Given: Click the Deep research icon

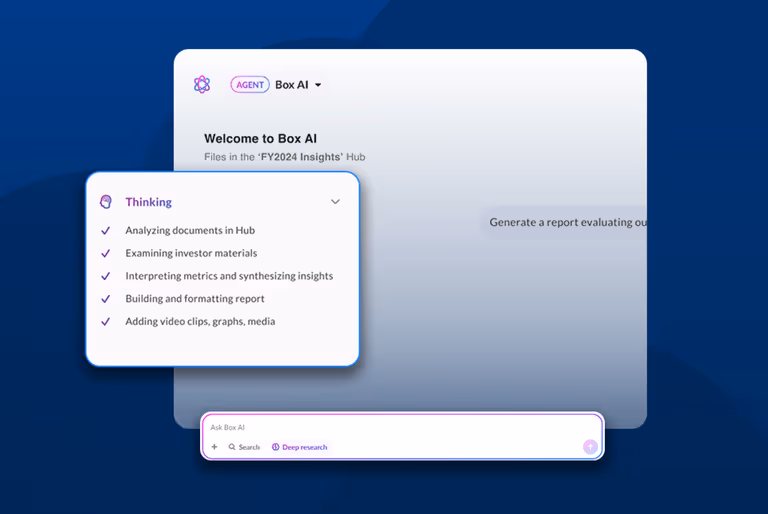Looking at the screenshot, I should point(276,447).
